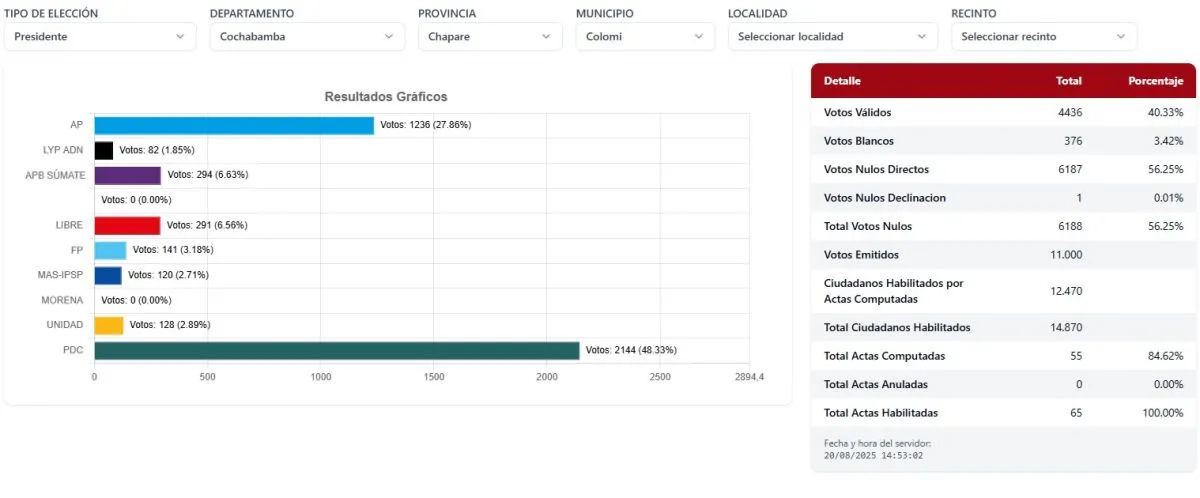Click the Porcentaje column header

1155,81
